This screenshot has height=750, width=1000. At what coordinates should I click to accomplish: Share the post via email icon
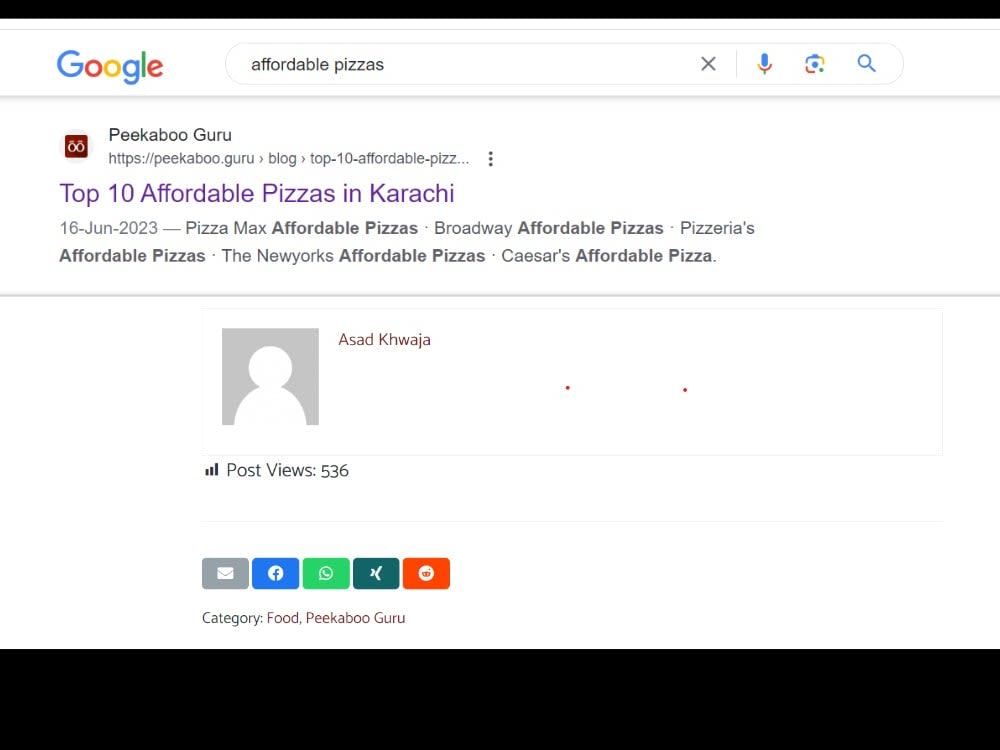coord(225,573)
